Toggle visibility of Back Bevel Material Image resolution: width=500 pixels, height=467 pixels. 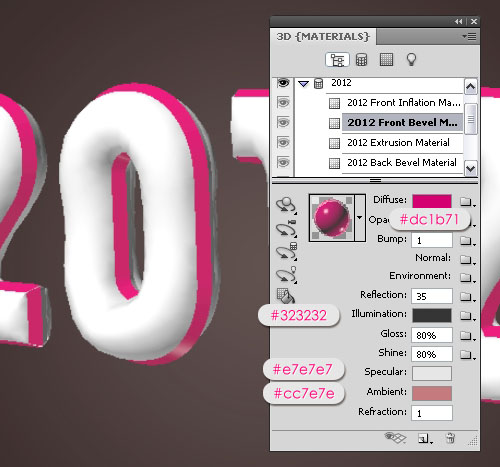[283, 163]
